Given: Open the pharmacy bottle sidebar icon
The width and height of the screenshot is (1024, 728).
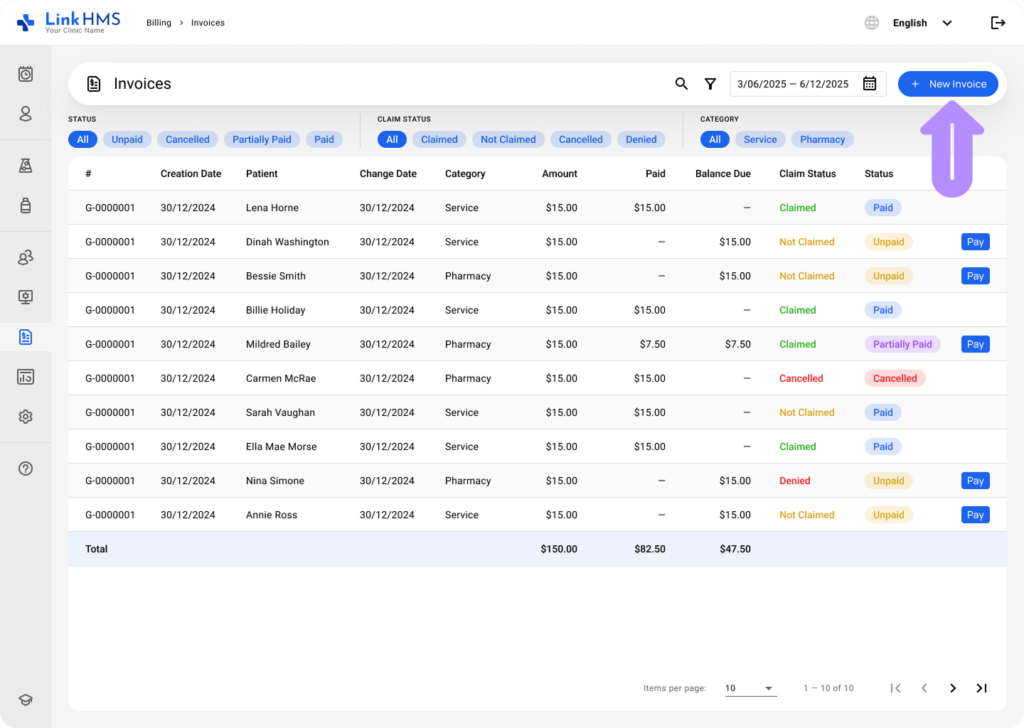Looking at the screenshot, I should tap(25, 206).
